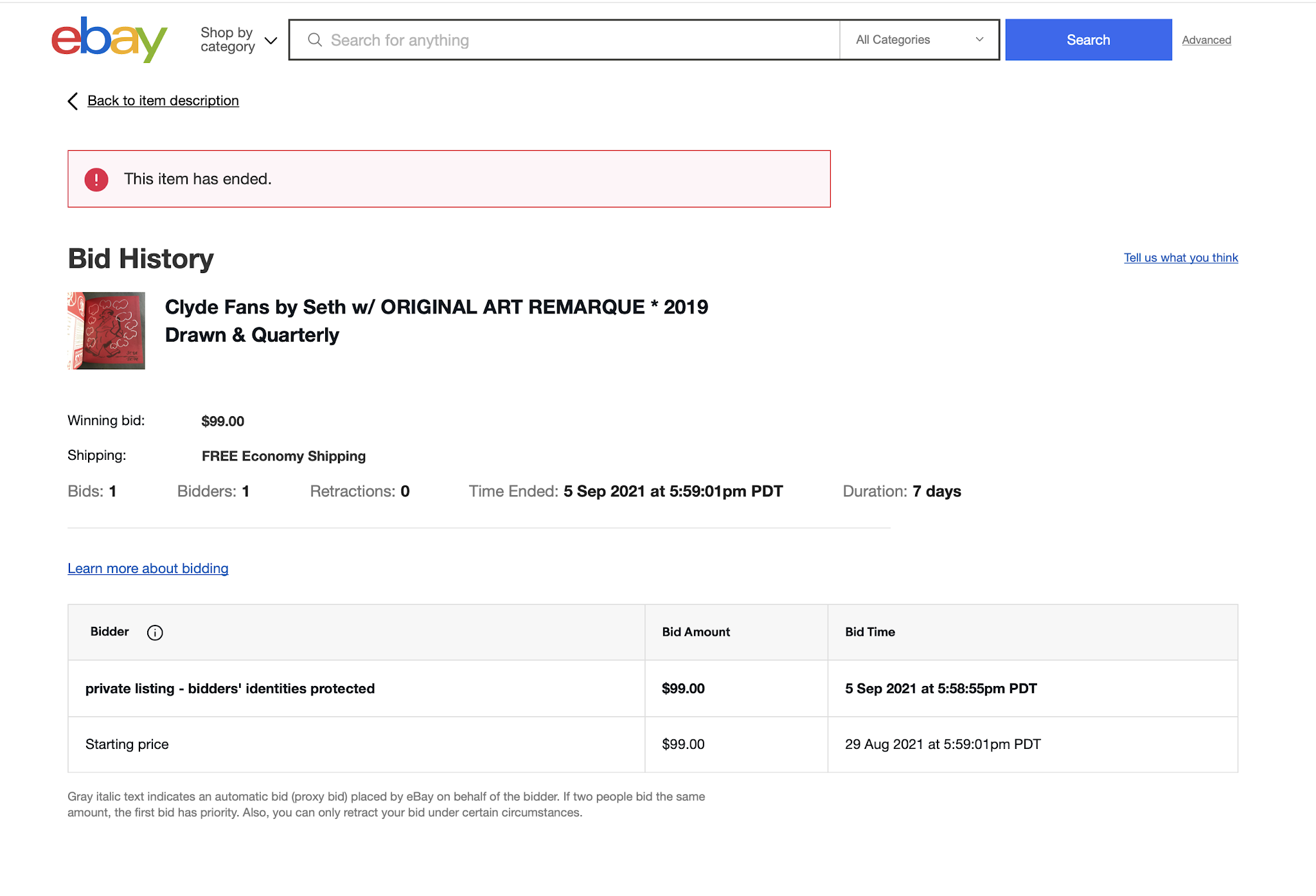The height and width of the screenshot is (896, 1316).
Task: Click the Shop by category chevron arrow
Action: click(271, 40)
